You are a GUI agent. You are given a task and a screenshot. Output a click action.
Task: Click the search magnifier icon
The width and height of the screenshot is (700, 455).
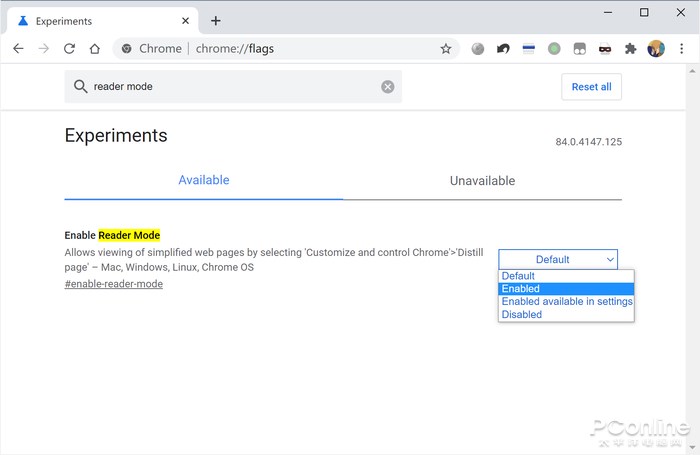point(80,86)
